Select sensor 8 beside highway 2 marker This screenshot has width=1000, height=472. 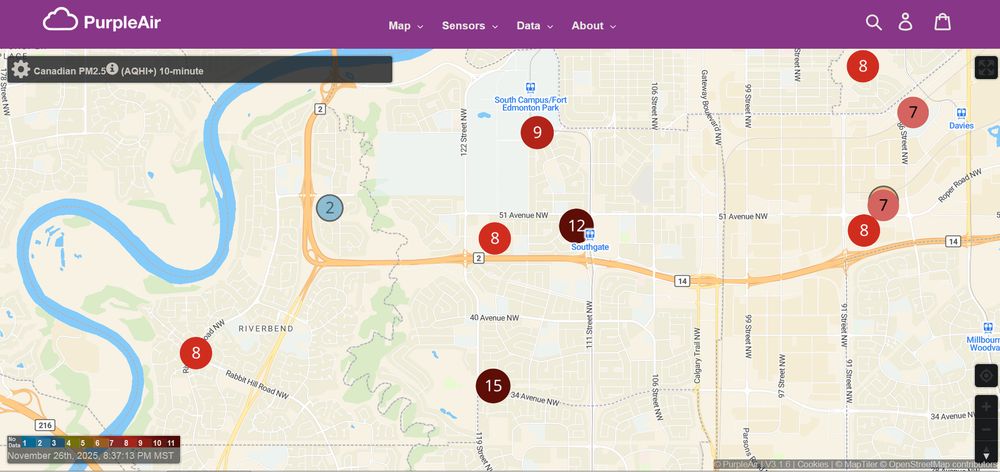pyautogui.click(x=495, y=239)
